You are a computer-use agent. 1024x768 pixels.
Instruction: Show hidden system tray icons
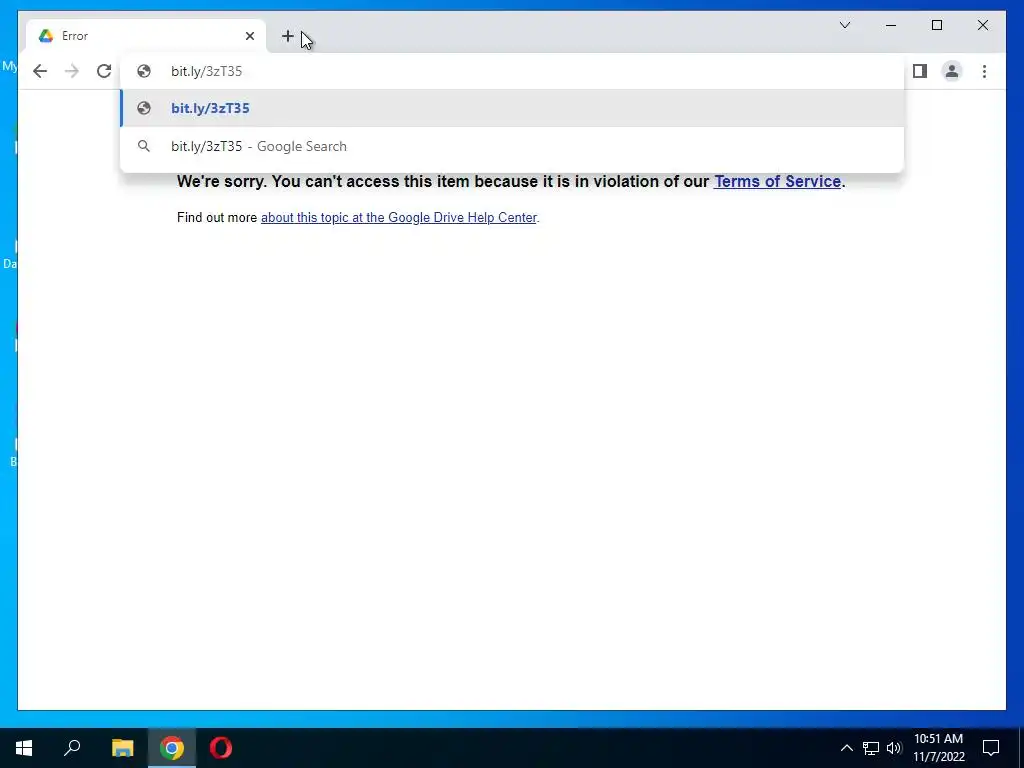pyautogui.click(x=846, y=748)
